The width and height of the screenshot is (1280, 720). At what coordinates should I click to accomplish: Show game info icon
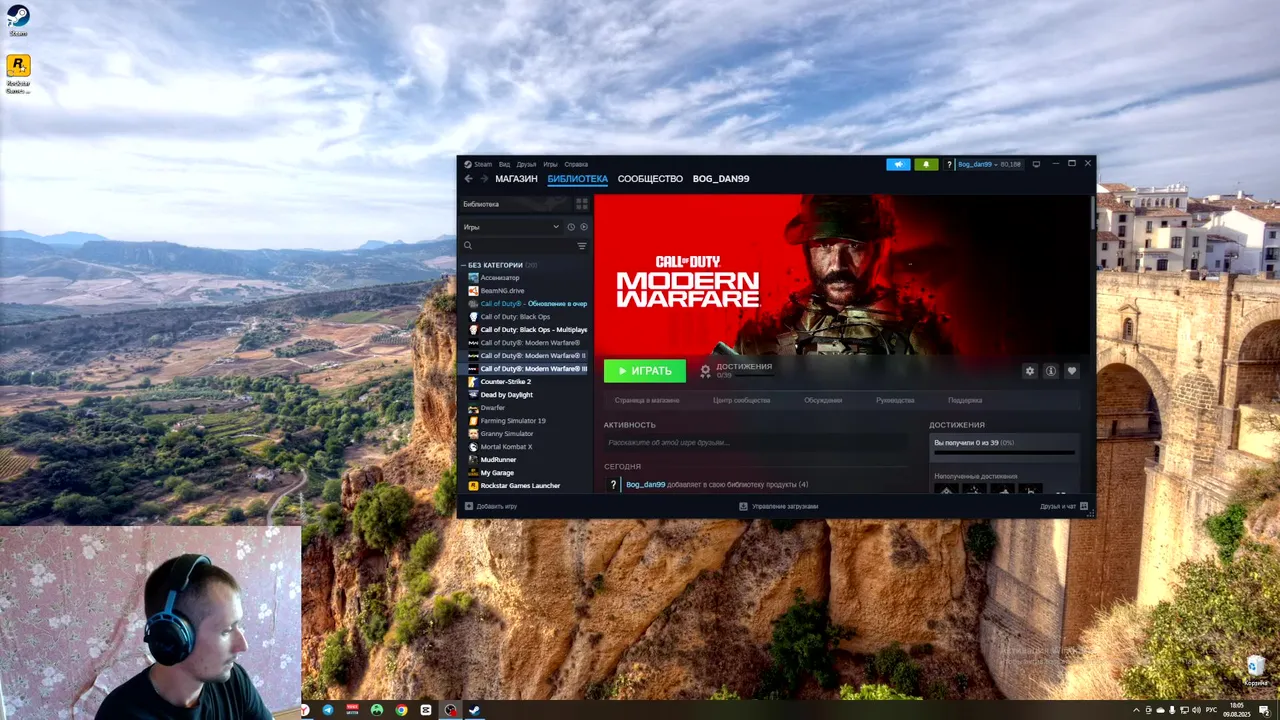1051,371
